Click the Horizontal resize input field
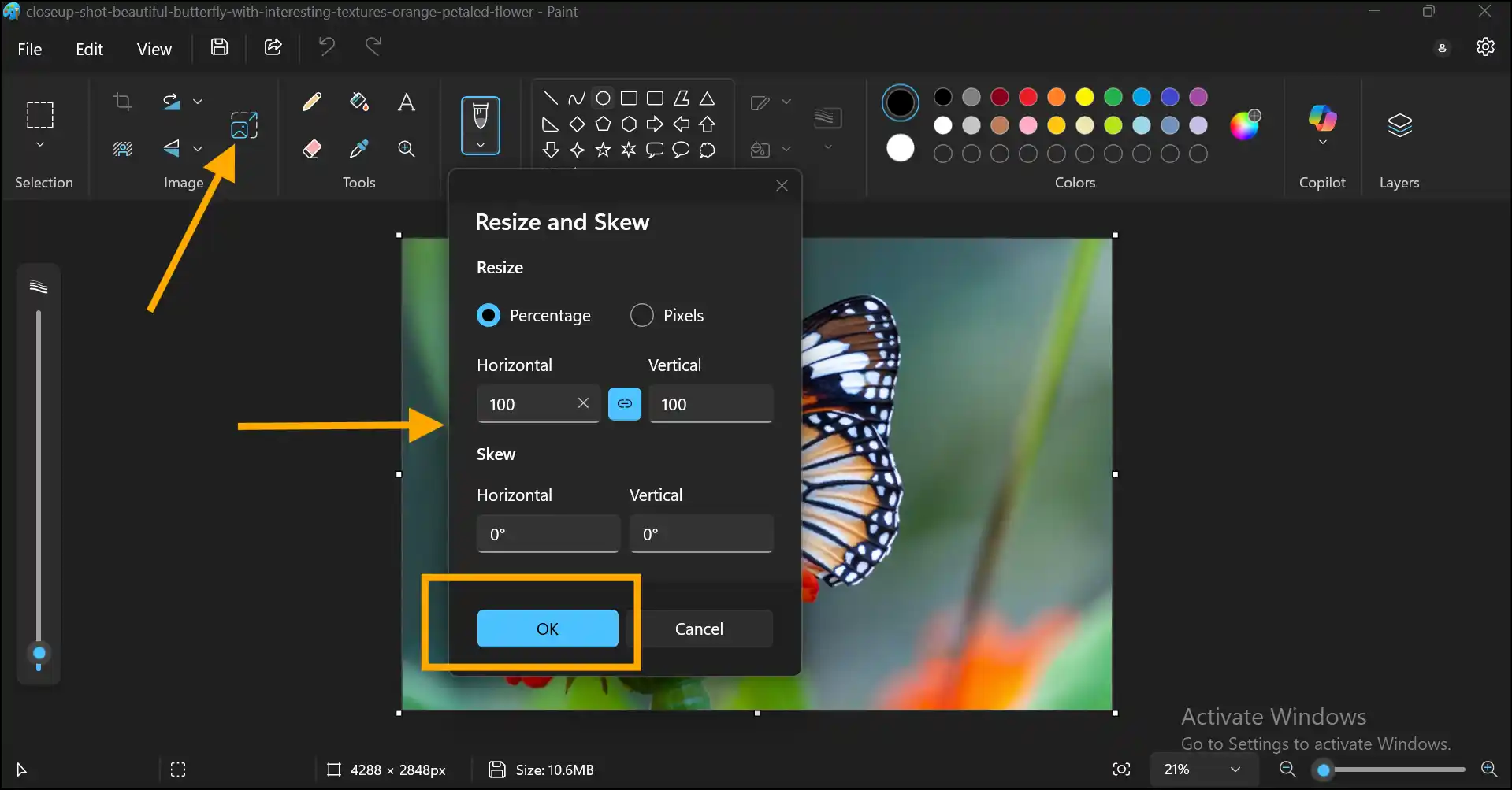Viewport: 1512px width, 790px height. tap(539, 404)
